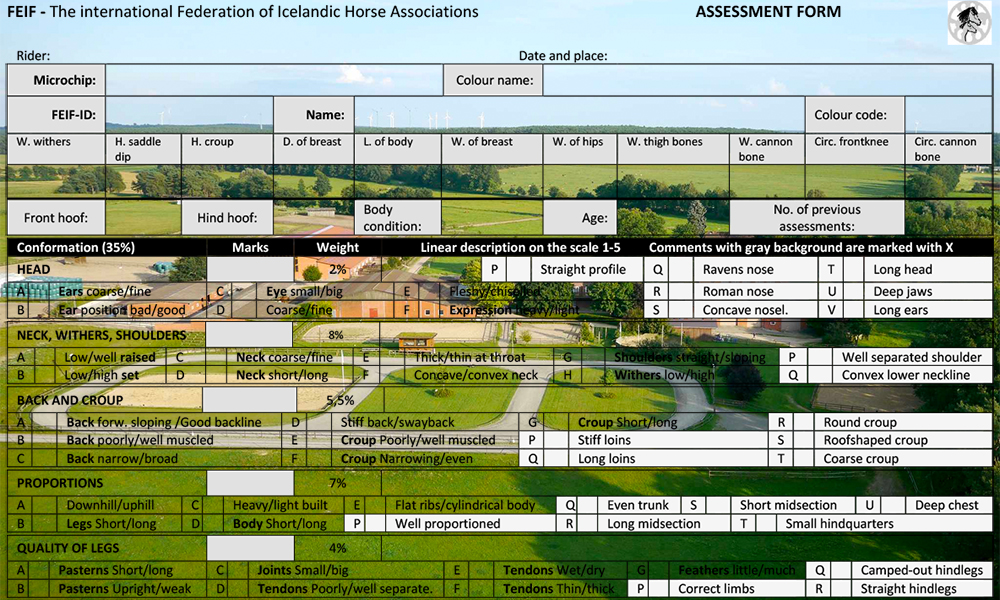Screen dimensions: 1000x600
Task: Select the Front hoof value field
Action: tap(143, 217)
